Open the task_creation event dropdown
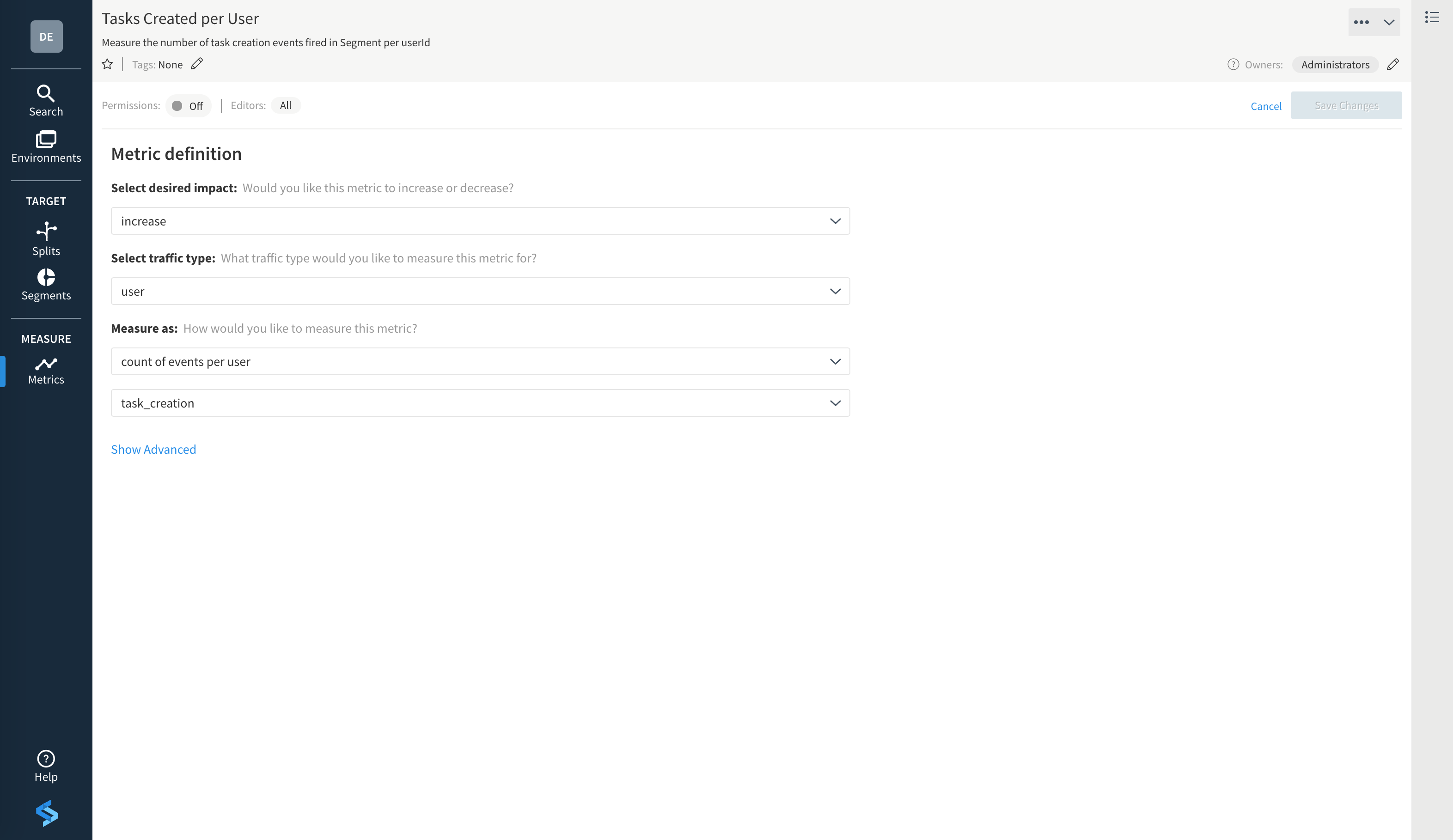Screen dimensions: 1453x840 (x=480, y=403)
